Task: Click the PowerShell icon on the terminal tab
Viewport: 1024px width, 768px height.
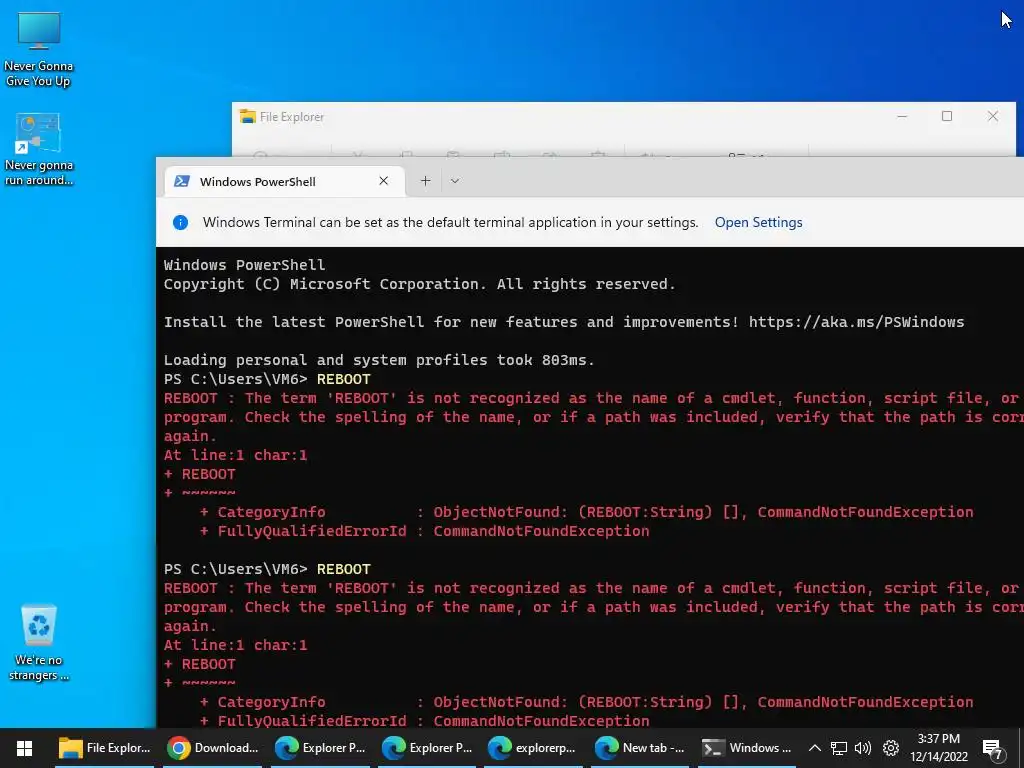Action: [182, 182]
